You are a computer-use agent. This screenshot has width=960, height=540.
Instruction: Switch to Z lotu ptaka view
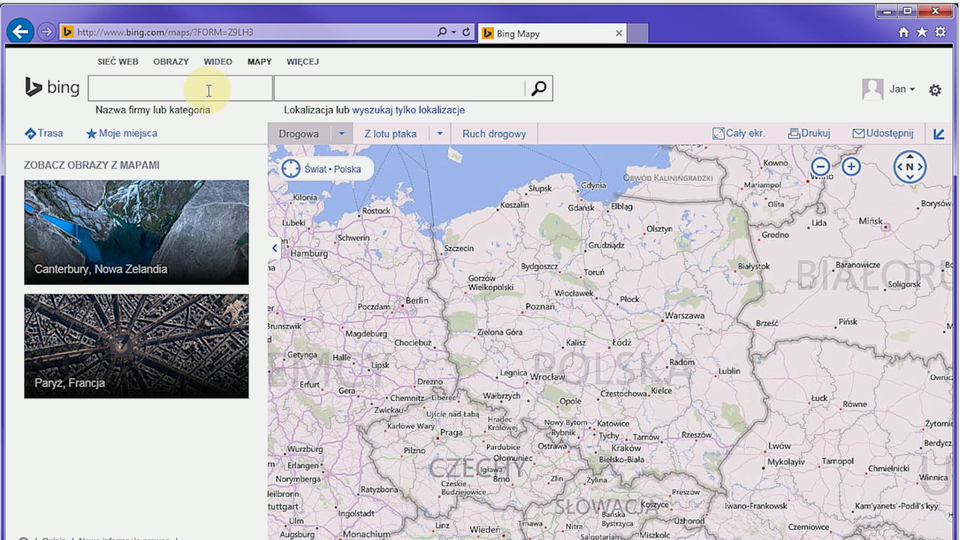[390, 133]
